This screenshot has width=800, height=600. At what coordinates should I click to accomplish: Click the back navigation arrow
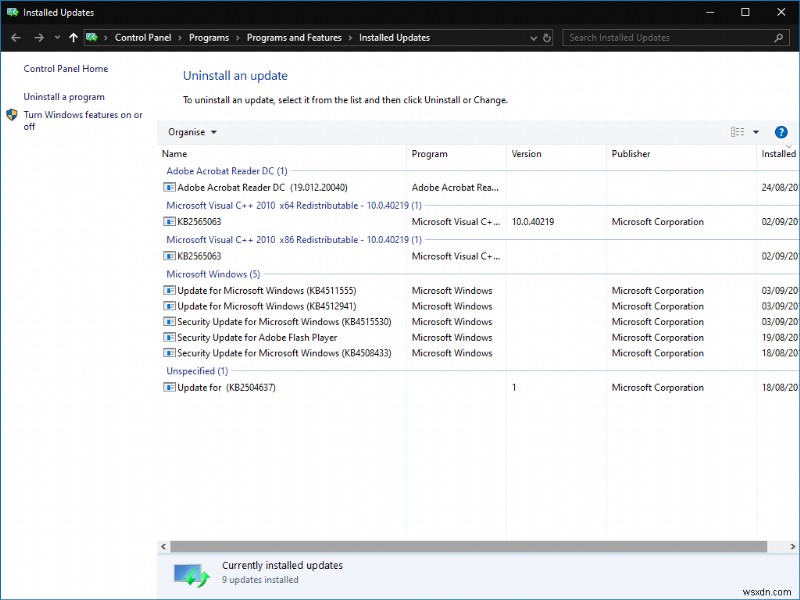point(16,37)
